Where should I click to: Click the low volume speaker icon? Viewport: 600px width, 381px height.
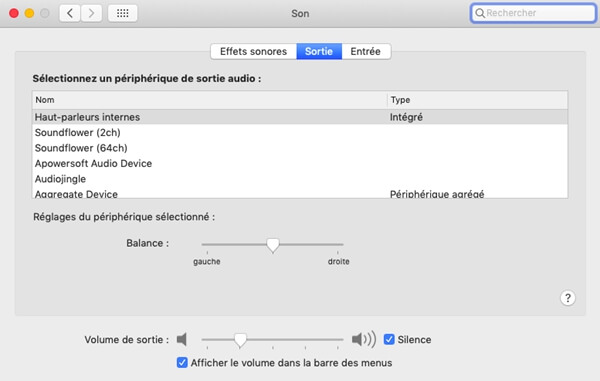182,339
